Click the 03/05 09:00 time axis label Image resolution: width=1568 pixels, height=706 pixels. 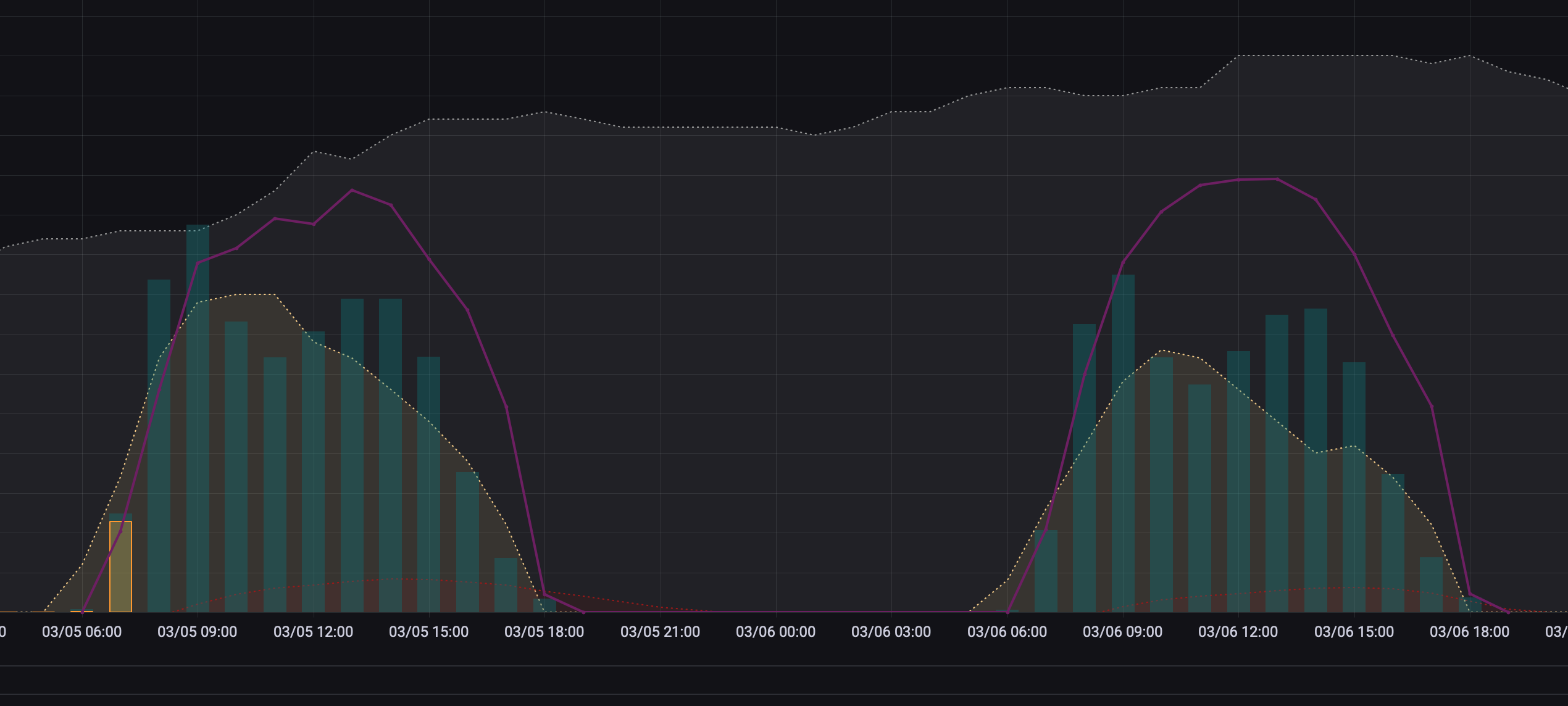pos(197,632)
